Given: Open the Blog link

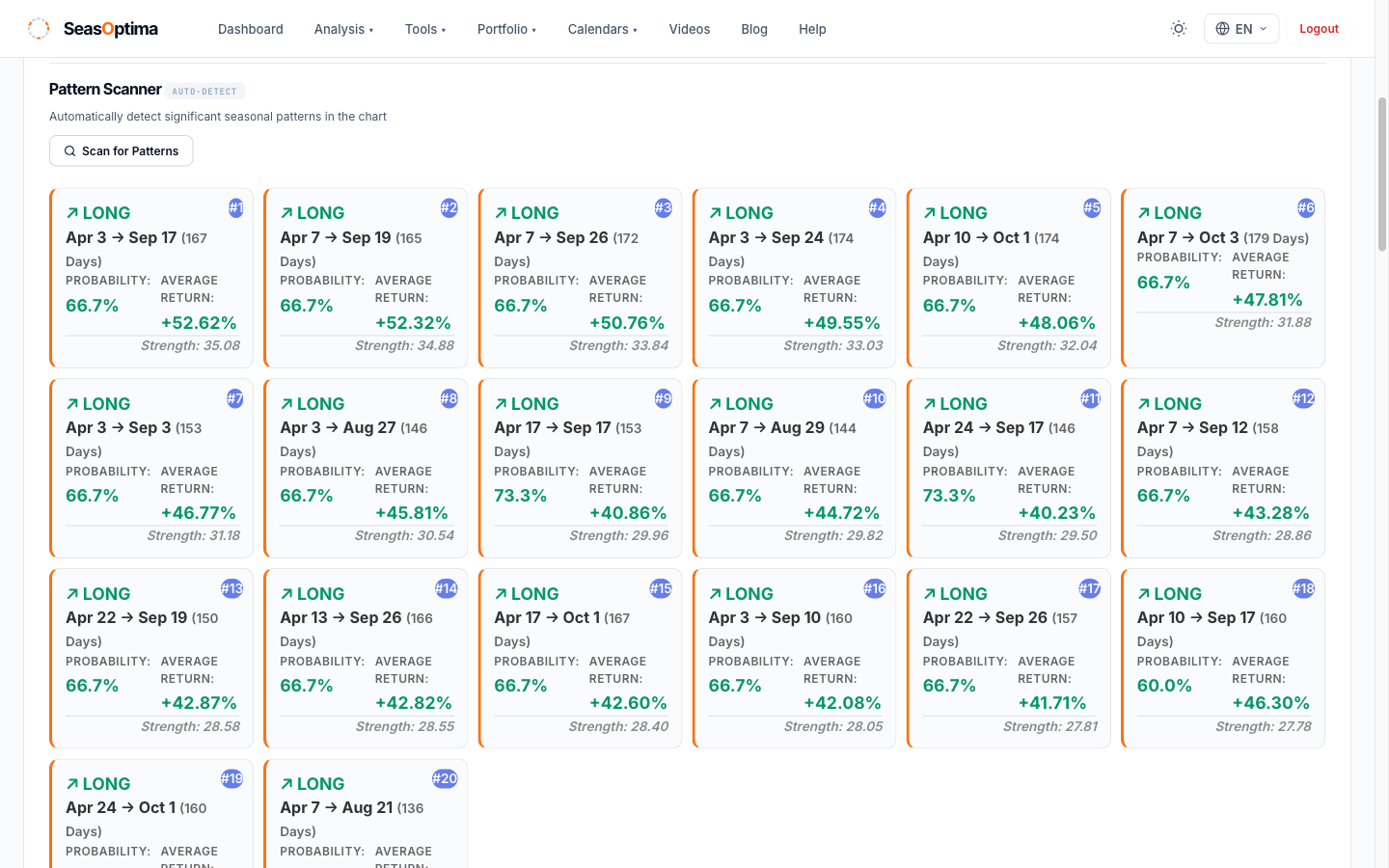Looking at the screenshot, I should point(754,29).
